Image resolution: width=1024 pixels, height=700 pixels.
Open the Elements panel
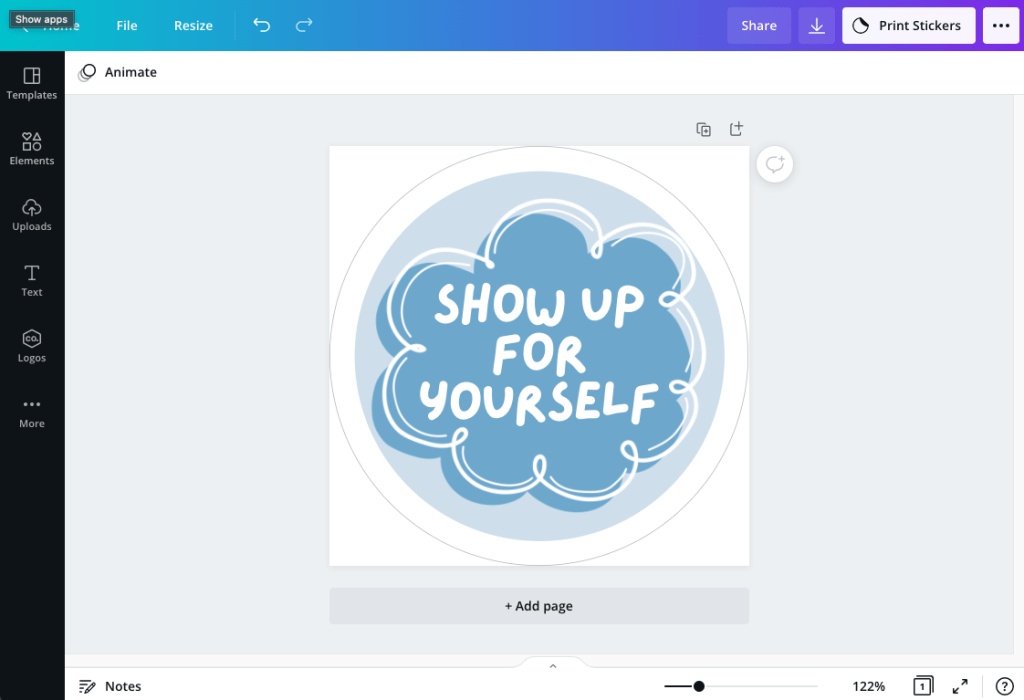[32, 148]
